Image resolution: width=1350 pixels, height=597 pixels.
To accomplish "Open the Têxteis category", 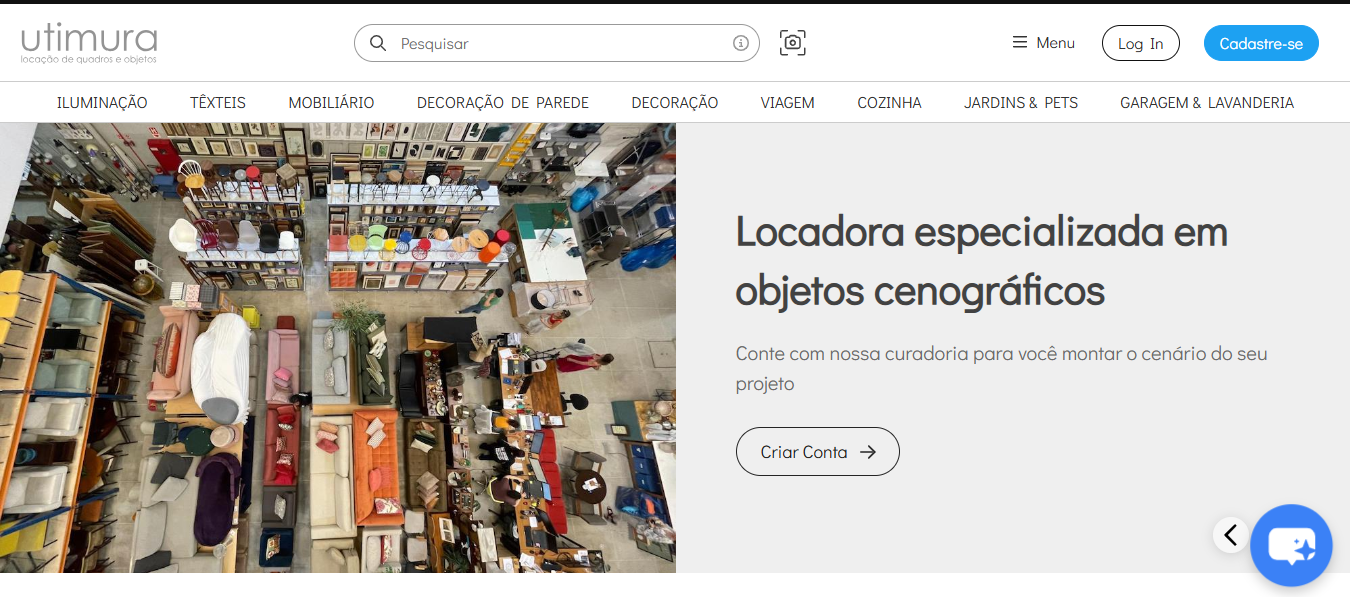I will pyautogui.click(x=218, y=102).
